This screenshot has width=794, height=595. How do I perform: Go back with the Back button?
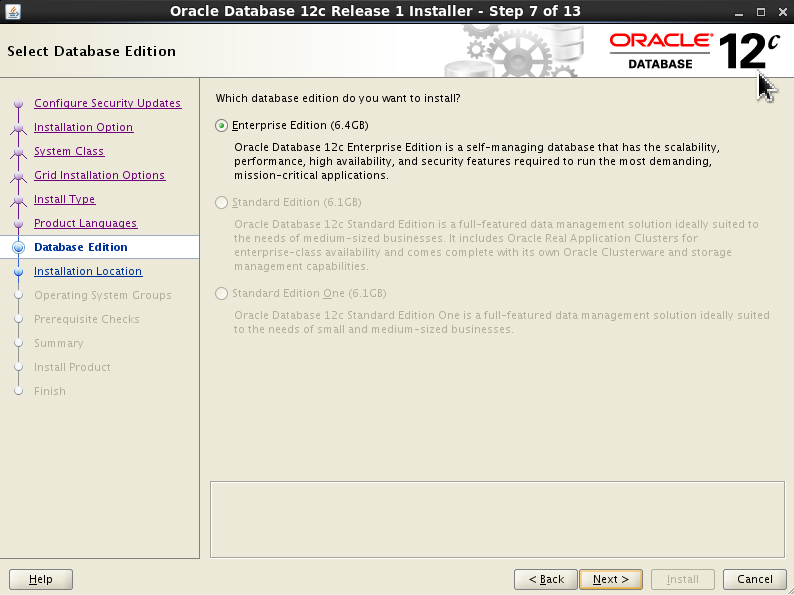546,579
